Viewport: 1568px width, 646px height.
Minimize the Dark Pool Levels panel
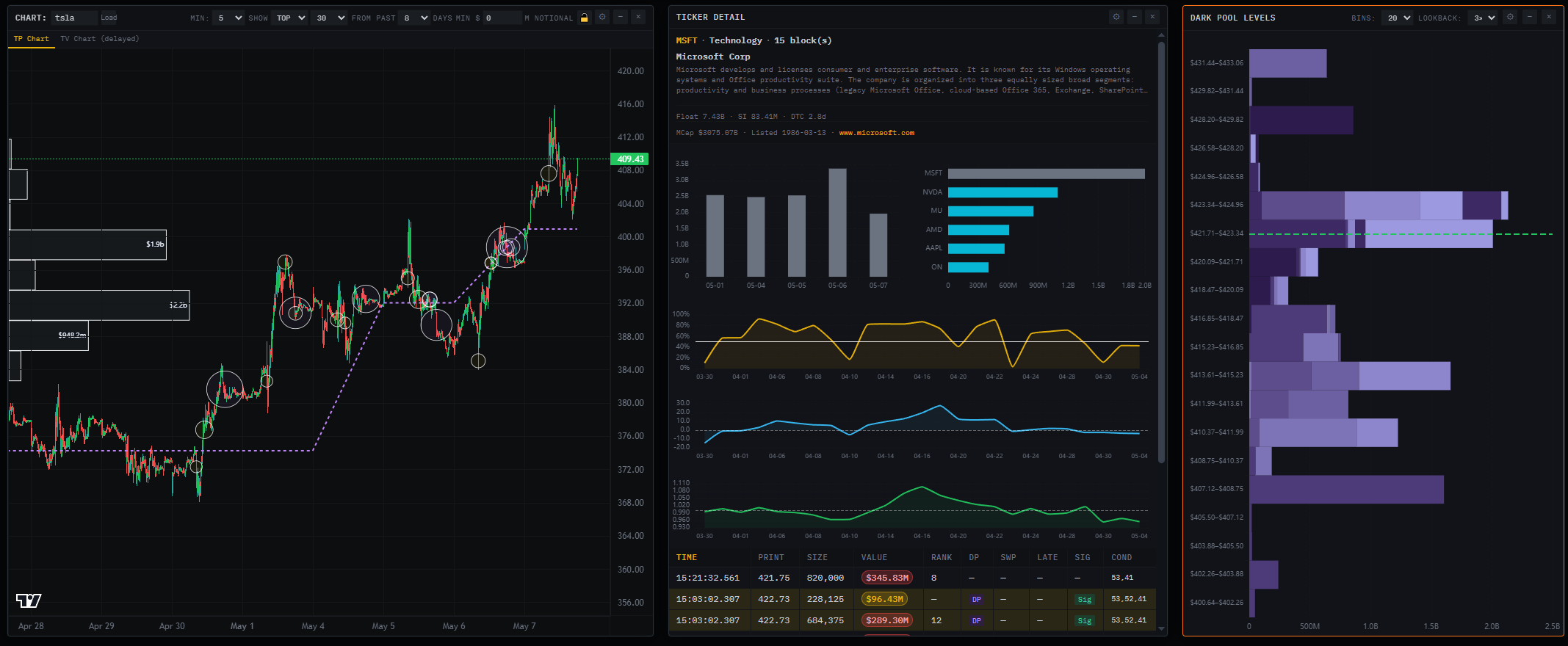click(x=1530, y=17)
